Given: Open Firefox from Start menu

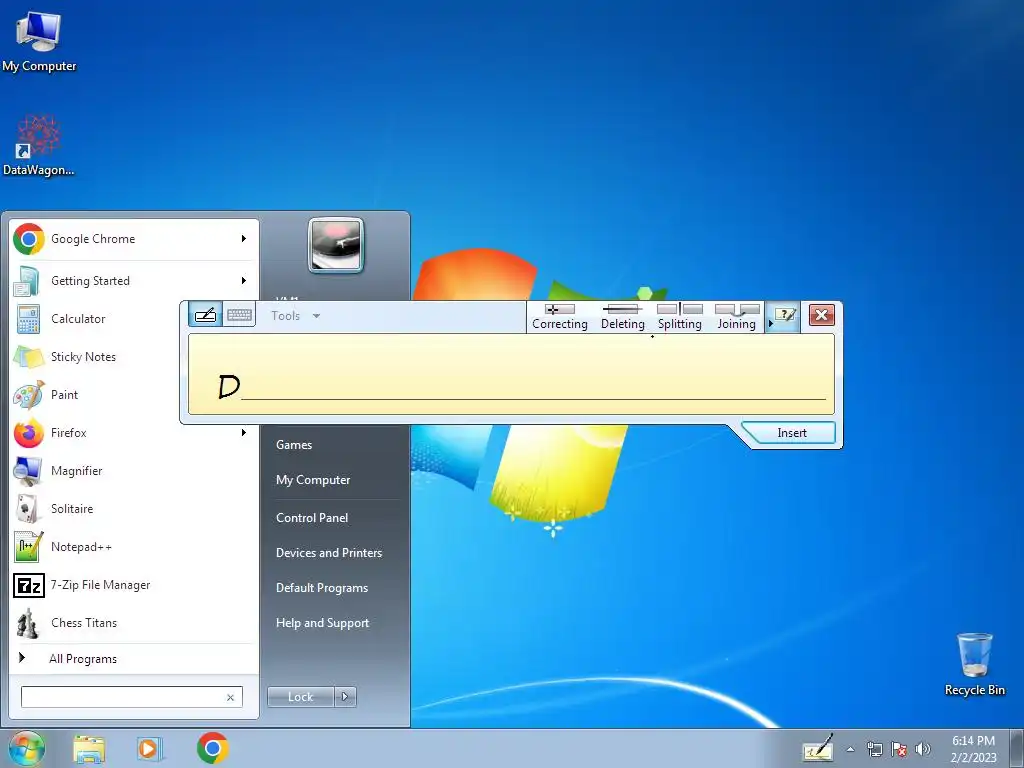Looking at the screenshot, I should point(134,432).
